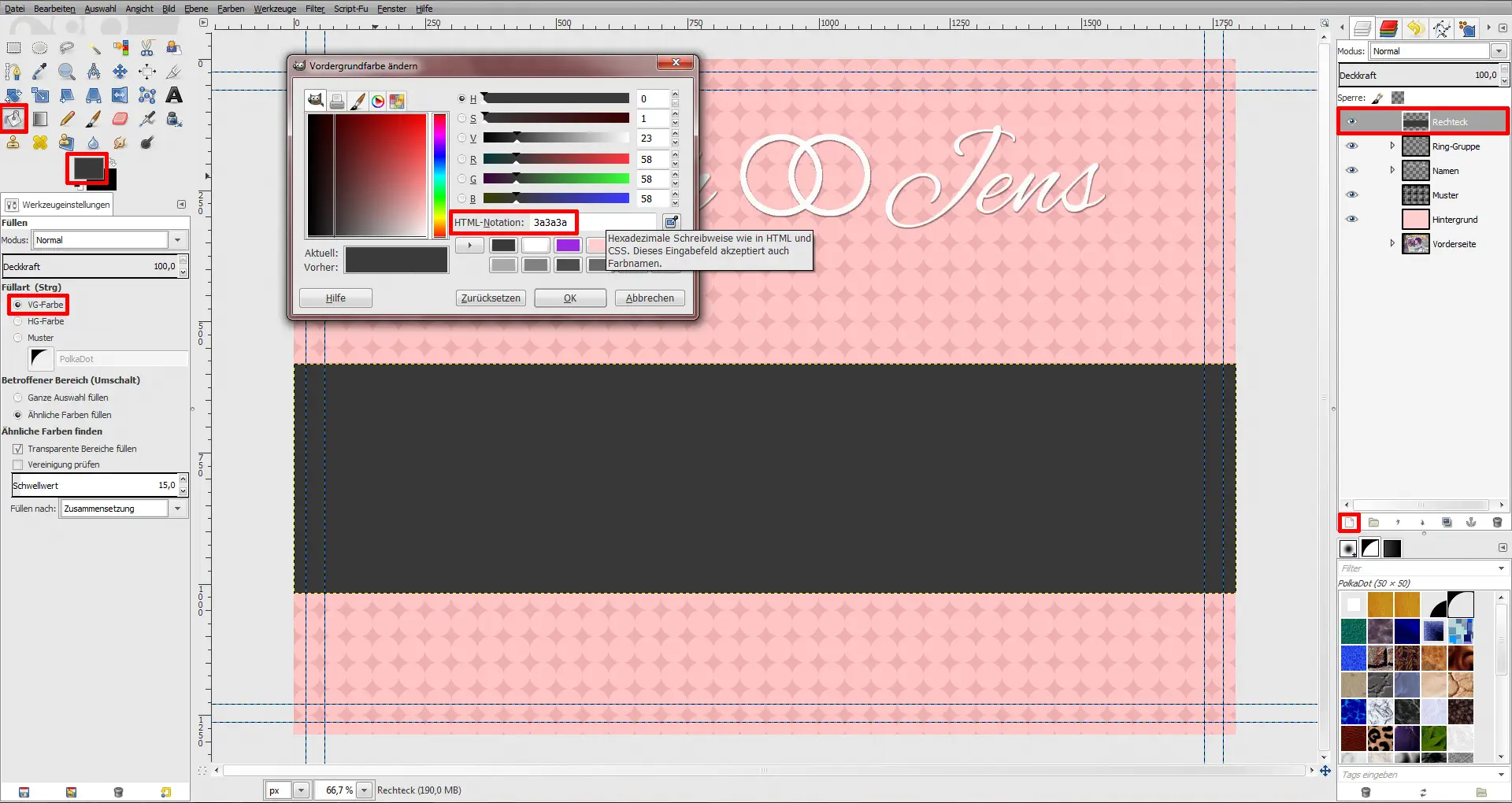Switch to the printer color tab
Viewport: 1512px width, 803px height.
(337, 101)
